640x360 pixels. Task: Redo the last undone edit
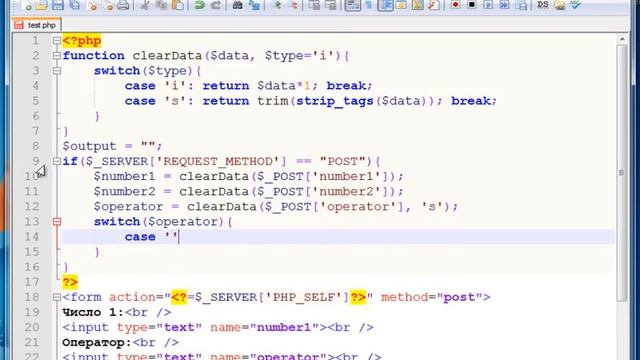pyautogui.click(x=216, y=5)
